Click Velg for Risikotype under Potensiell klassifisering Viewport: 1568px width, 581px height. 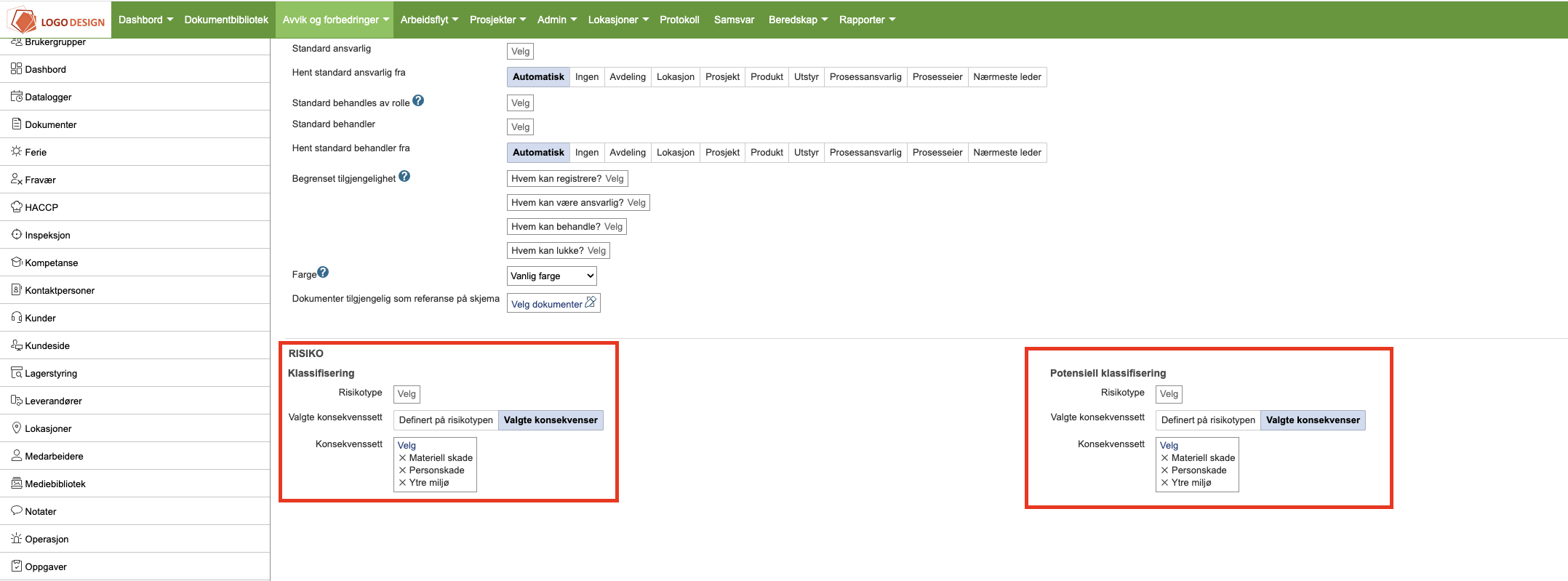tap(1168, 394)
